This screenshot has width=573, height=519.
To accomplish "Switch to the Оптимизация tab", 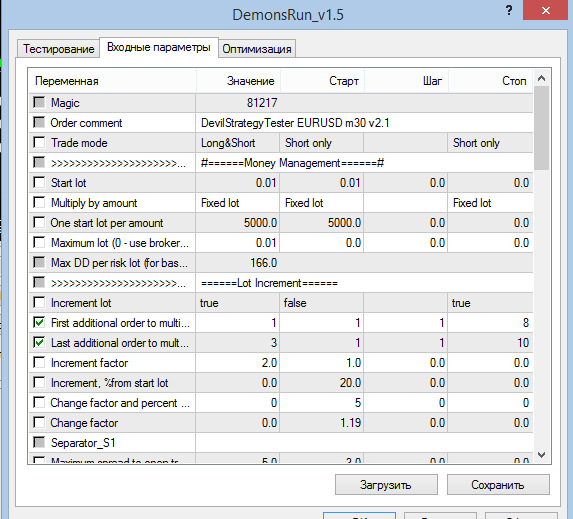I will [x=257, y=49].
